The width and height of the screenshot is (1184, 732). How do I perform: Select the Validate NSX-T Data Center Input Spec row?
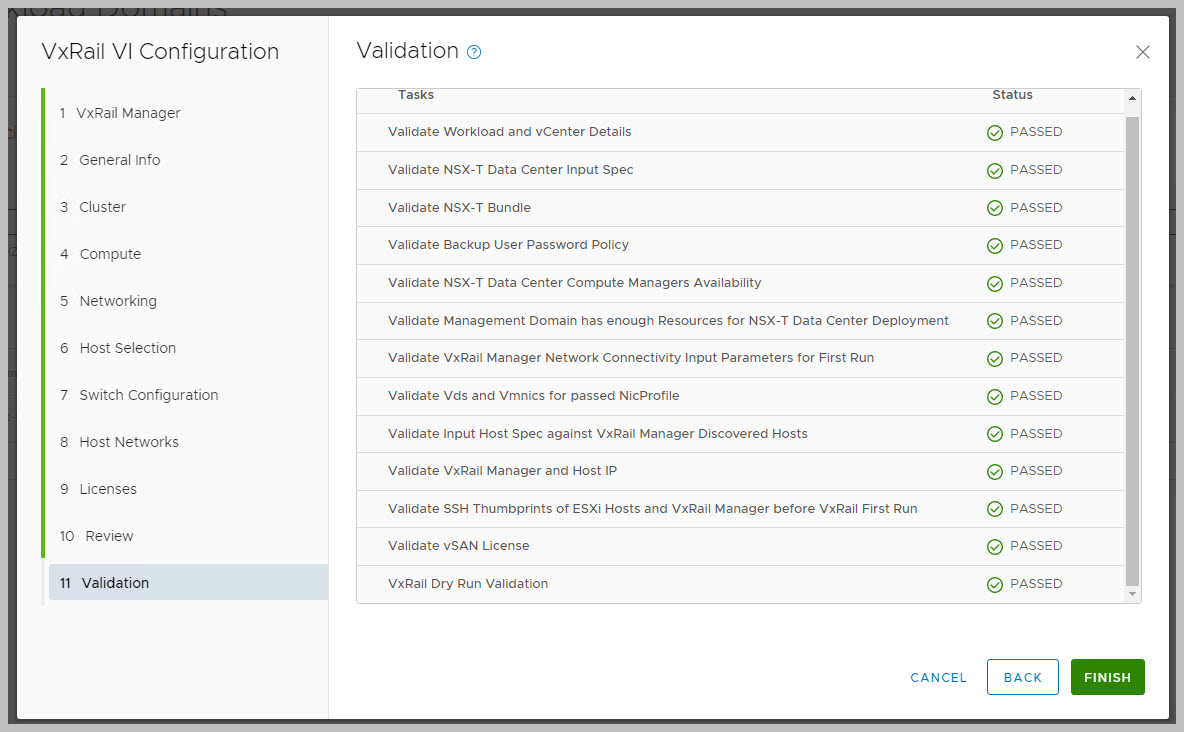510,170
